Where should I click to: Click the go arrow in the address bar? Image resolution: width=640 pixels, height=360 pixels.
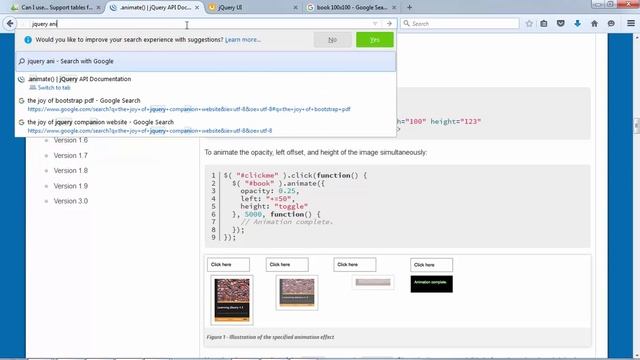(389, 24)
